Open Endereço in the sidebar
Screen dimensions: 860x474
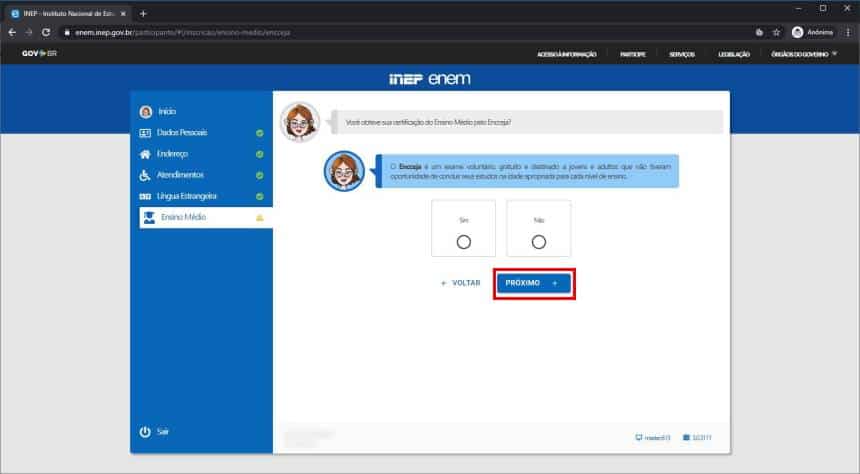tap(172, 154)
